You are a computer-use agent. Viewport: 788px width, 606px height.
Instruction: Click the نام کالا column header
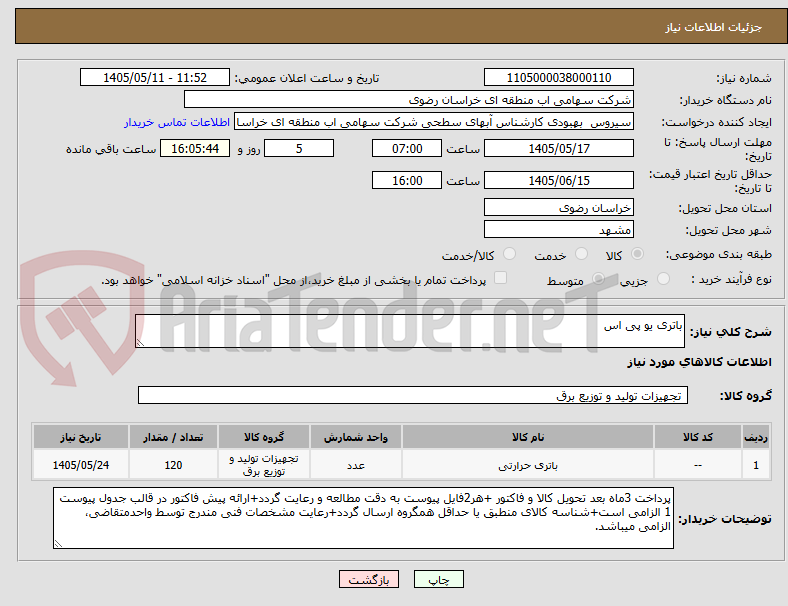click(x=528, y=437)
